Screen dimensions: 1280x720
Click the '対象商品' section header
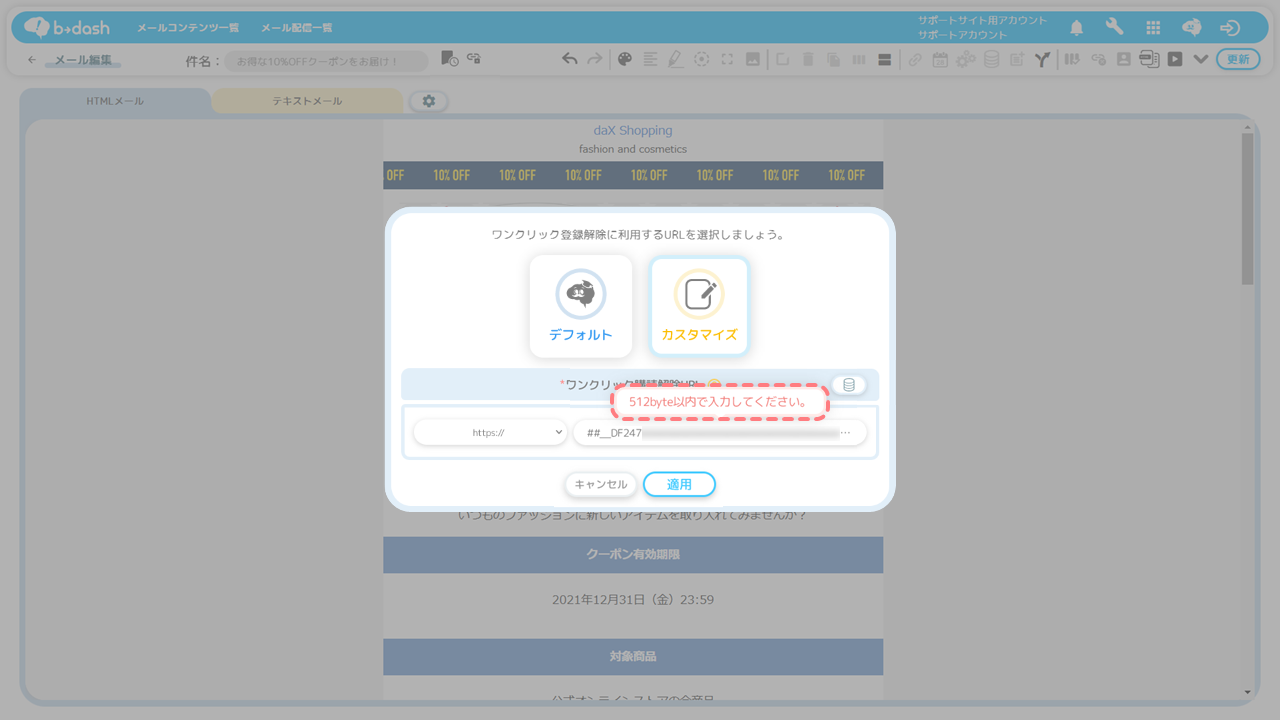[633, 657]
